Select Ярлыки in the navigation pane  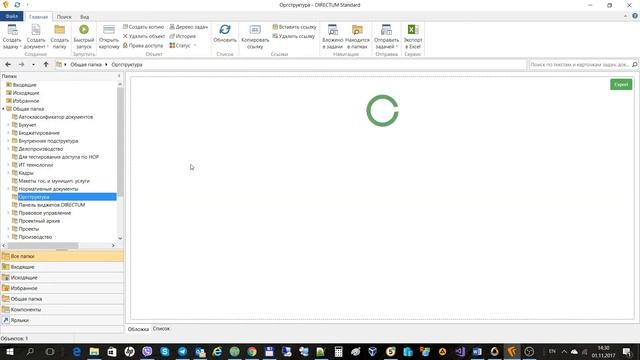pos(62,320)
